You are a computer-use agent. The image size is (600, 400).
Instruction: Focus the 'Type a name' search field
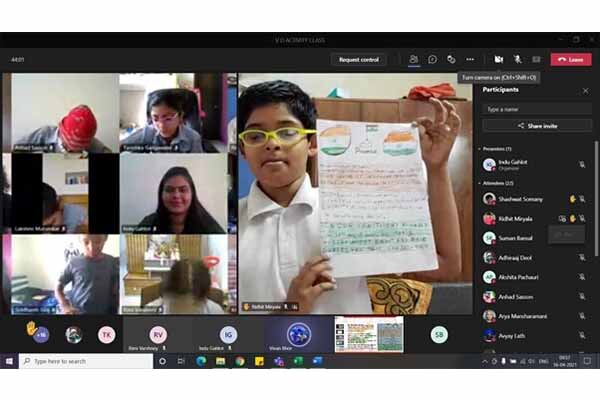(536, 109)
